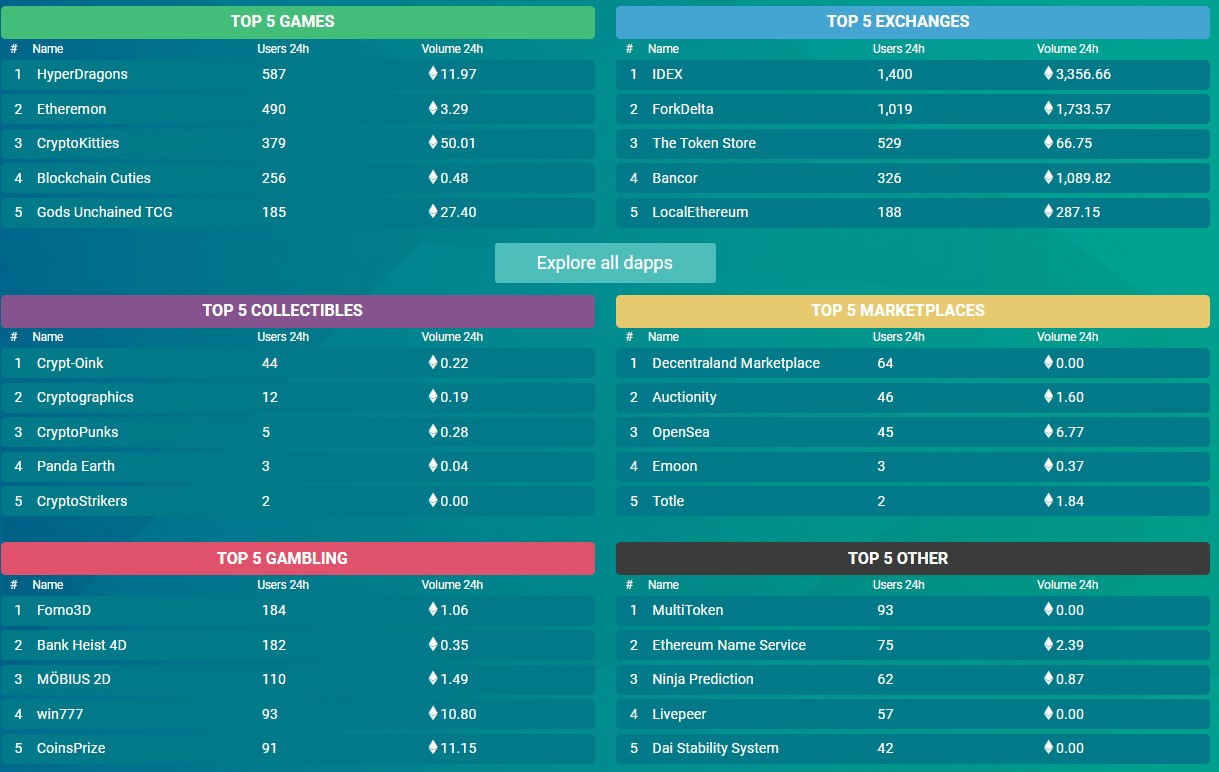Screen dimensions: 1219x772
Task: Click the Ethereum icon next to CryptoKitties volume
Action: tap(433, 142)
